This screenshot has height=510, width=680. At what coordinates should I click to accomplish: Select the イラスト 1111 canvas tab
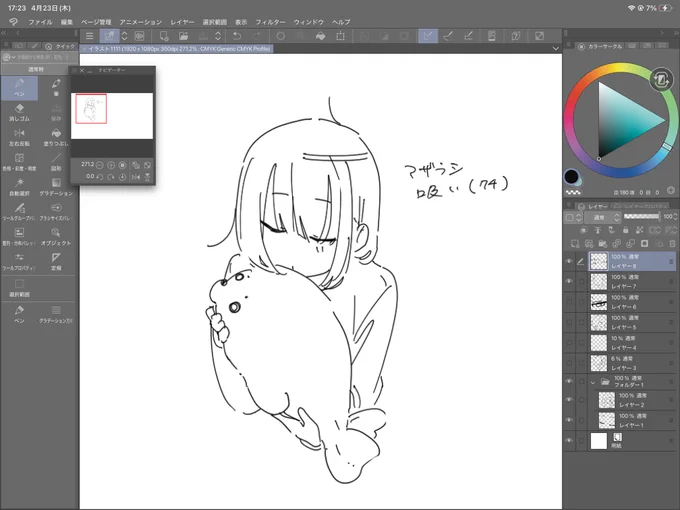click(177, 49)
